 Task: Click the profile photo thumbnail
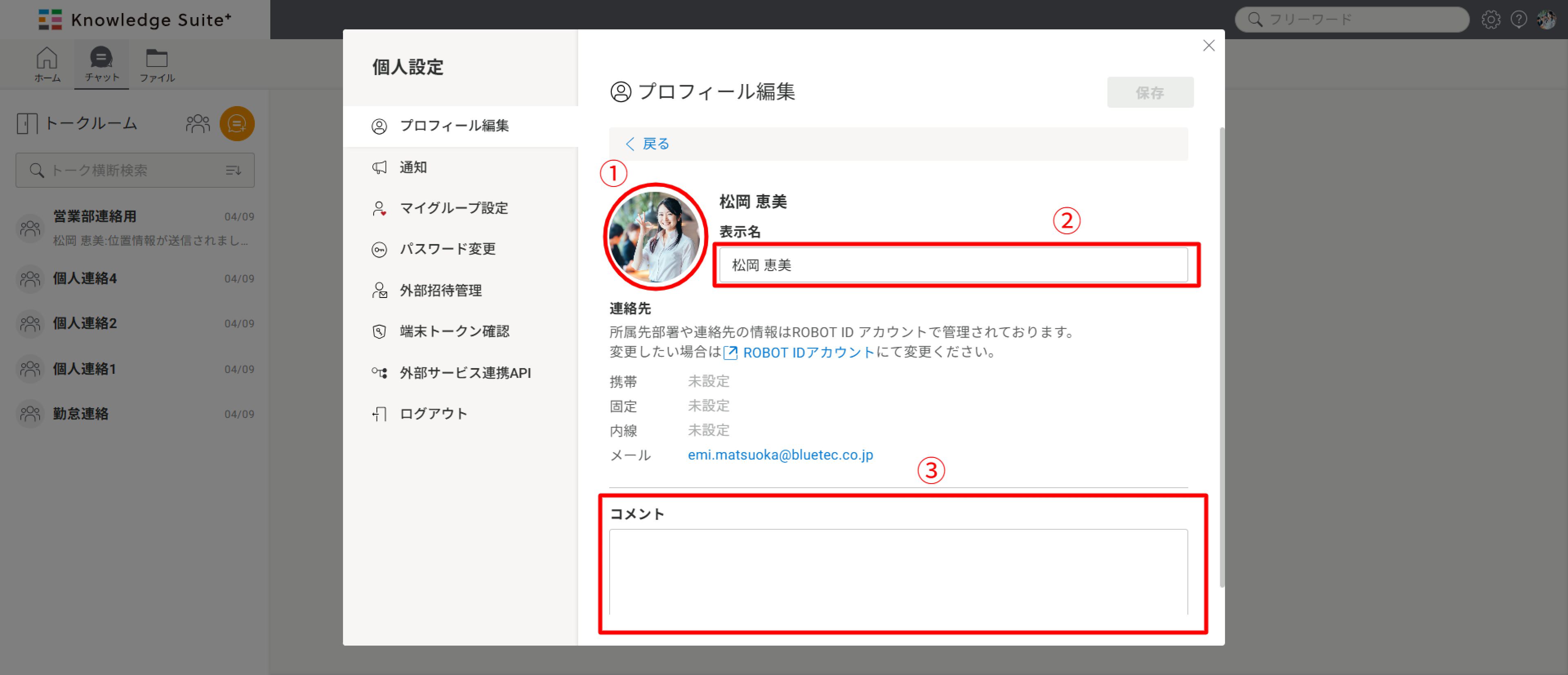point(654,237)
